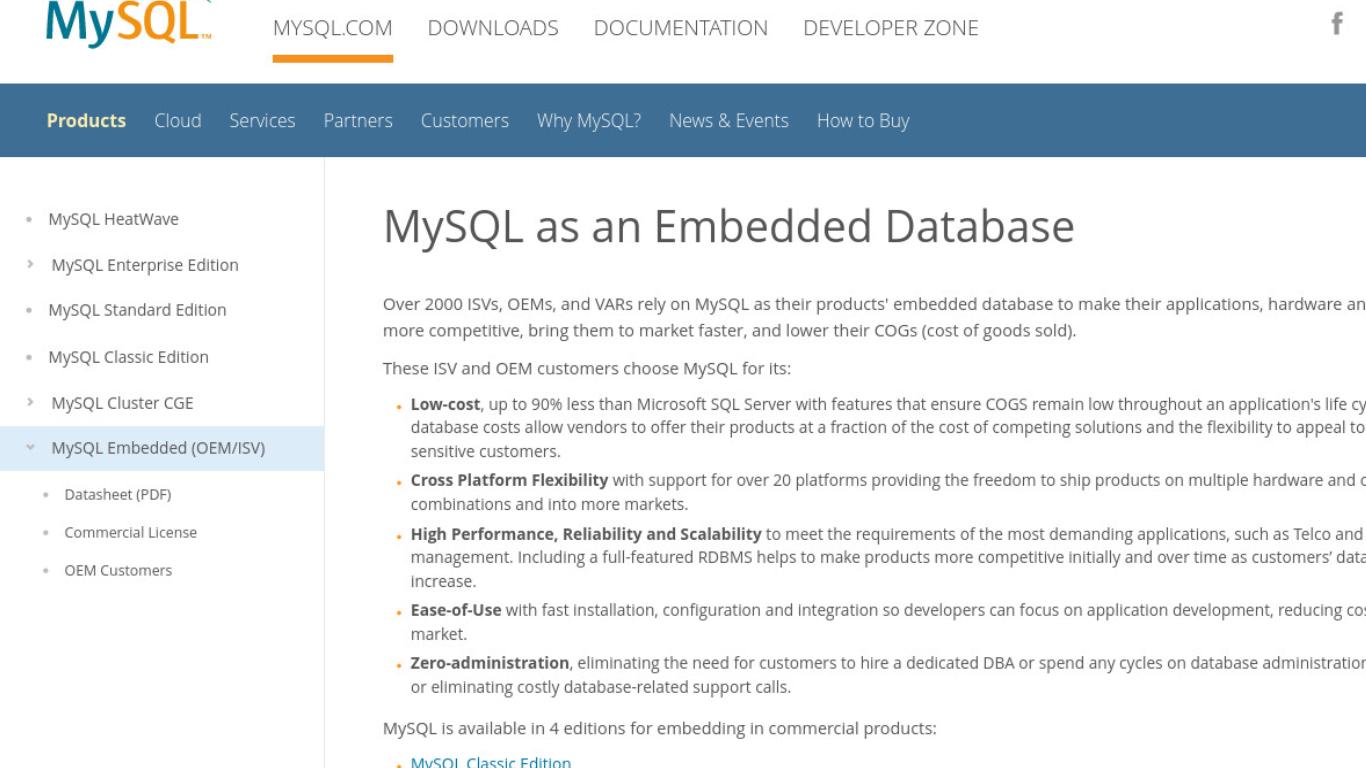
Task: Click the bold "Ease-of-Use" bullet text
Action: point(456,610)
